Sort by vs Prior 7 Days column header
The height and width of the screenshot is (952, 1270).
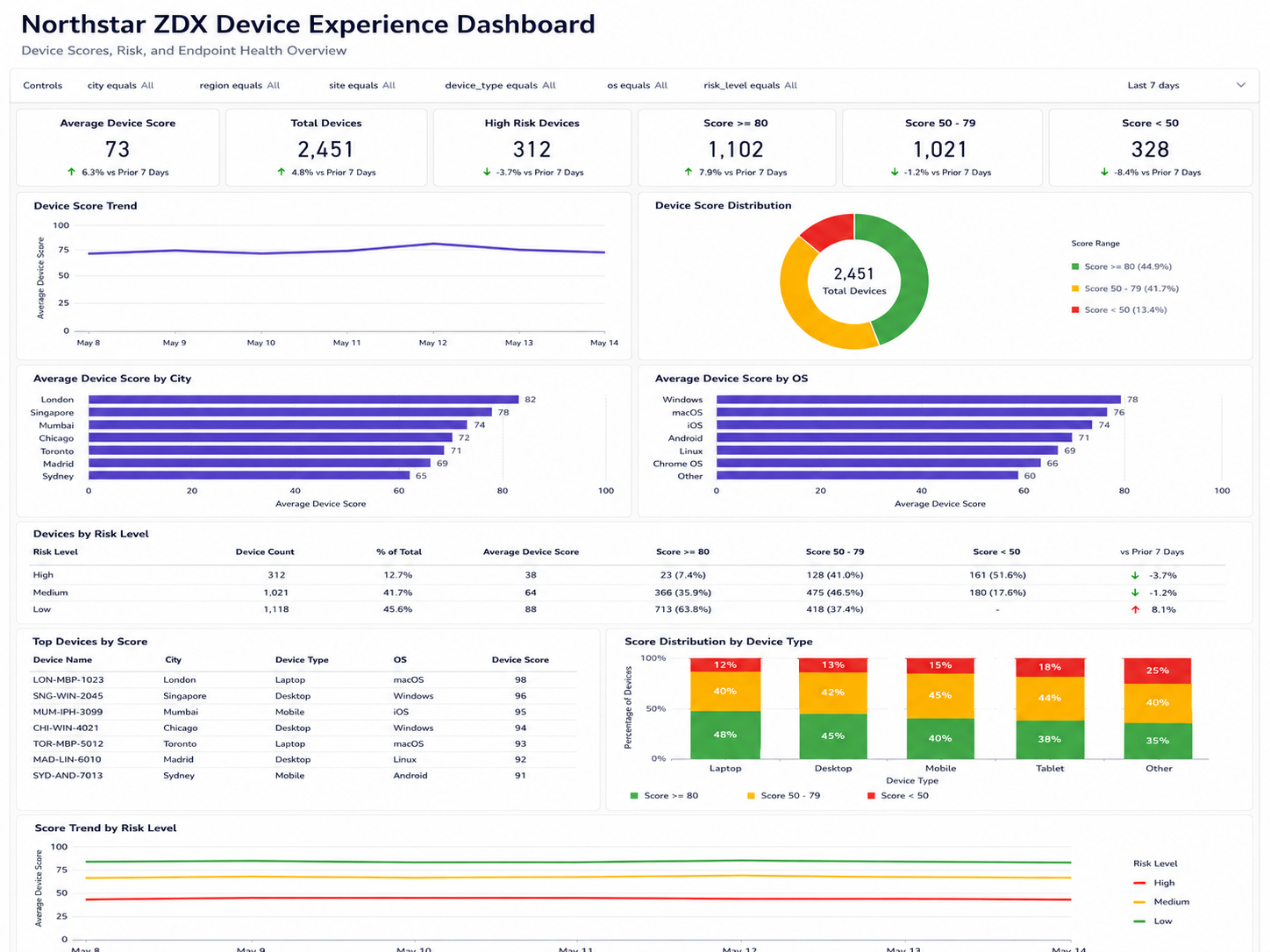coord(1152,552)
